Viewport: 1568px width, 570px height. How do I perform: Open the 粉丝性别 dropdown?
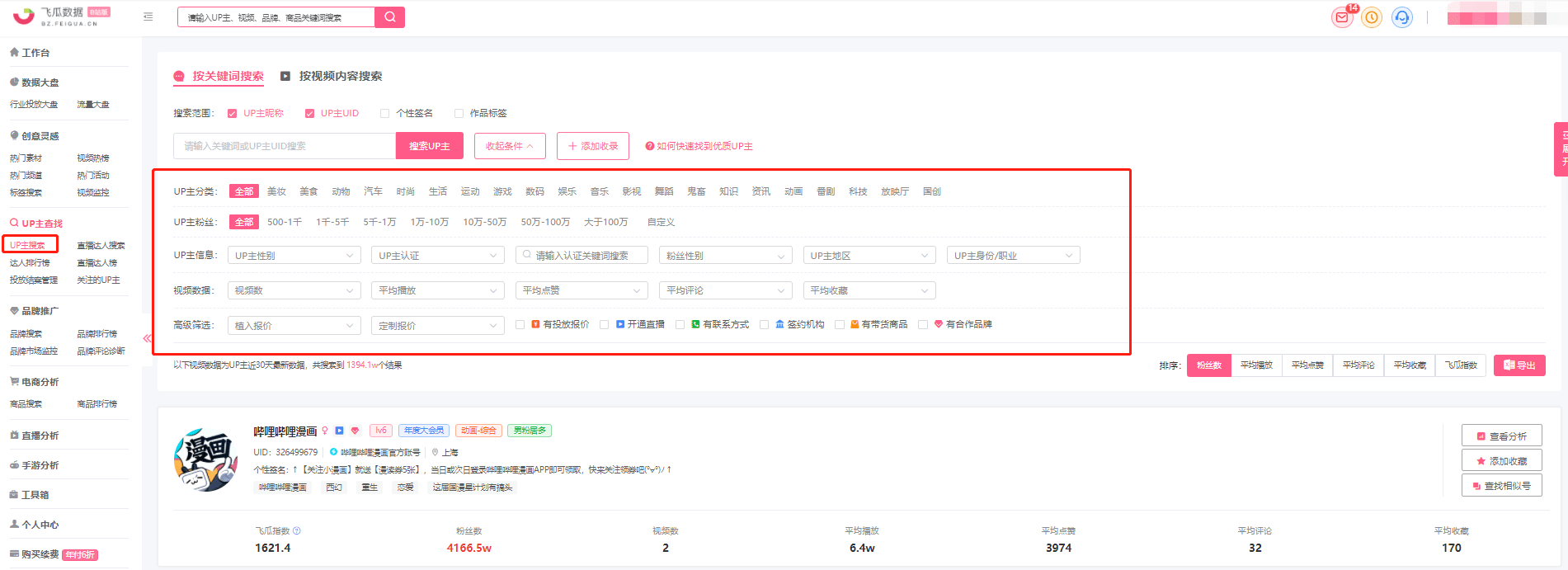[x=726, y=256]
